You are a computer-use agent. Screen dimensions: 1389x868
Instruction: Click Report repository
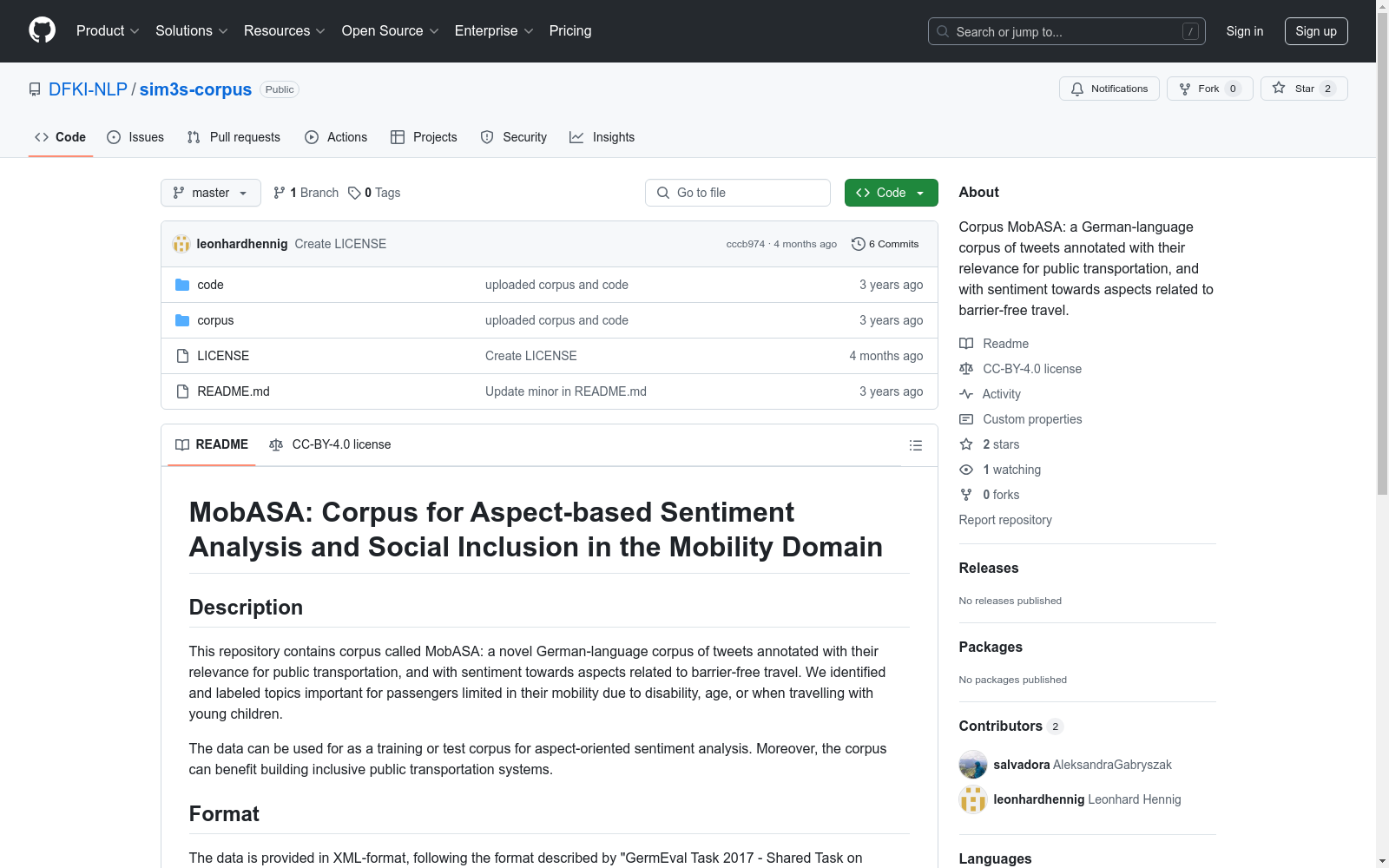pos(1005,520)
